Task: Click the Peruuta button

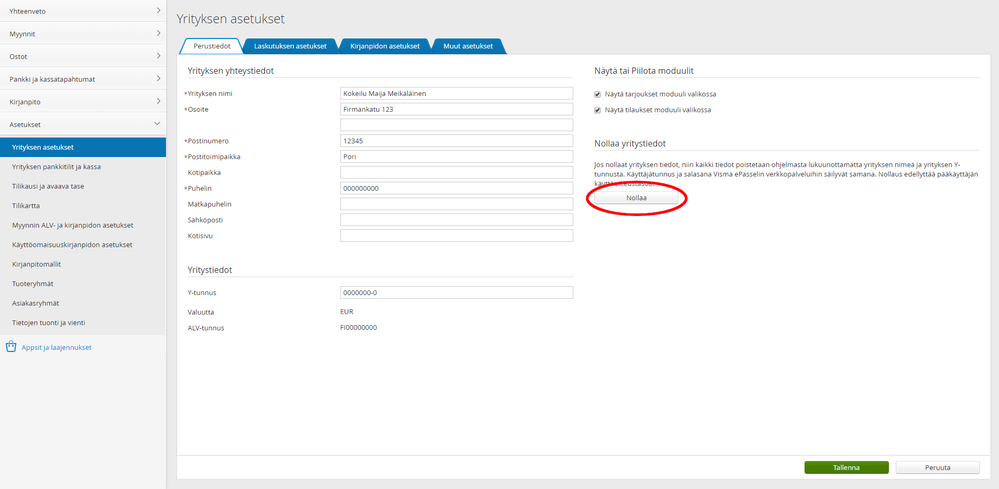Action: [x=937, y=467]
